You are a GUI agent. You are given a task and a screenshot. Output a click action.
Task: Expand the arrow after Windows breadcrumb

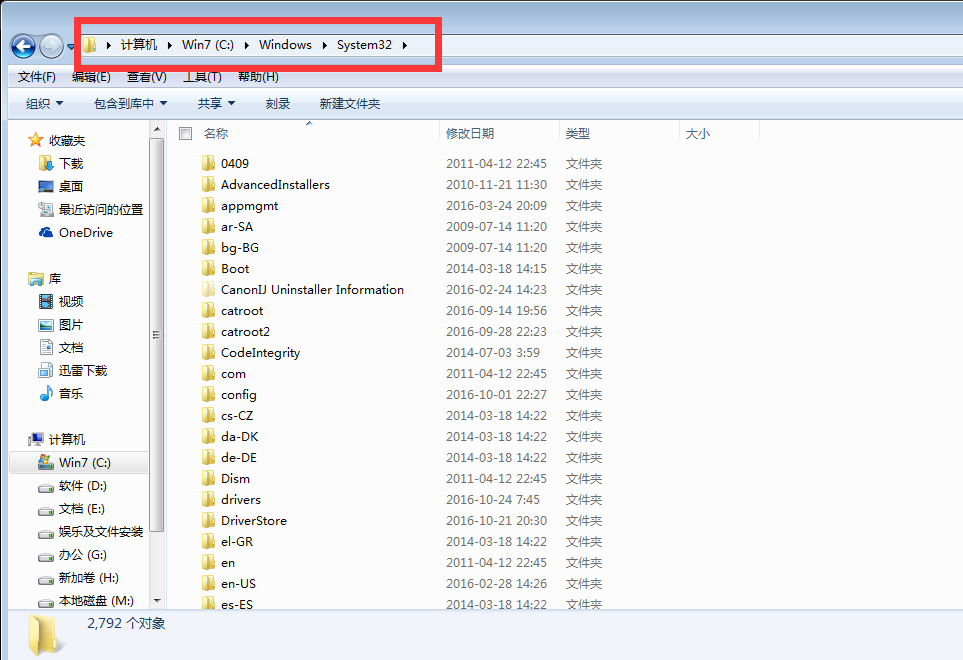pyautogui.click(x=324, y=45)
